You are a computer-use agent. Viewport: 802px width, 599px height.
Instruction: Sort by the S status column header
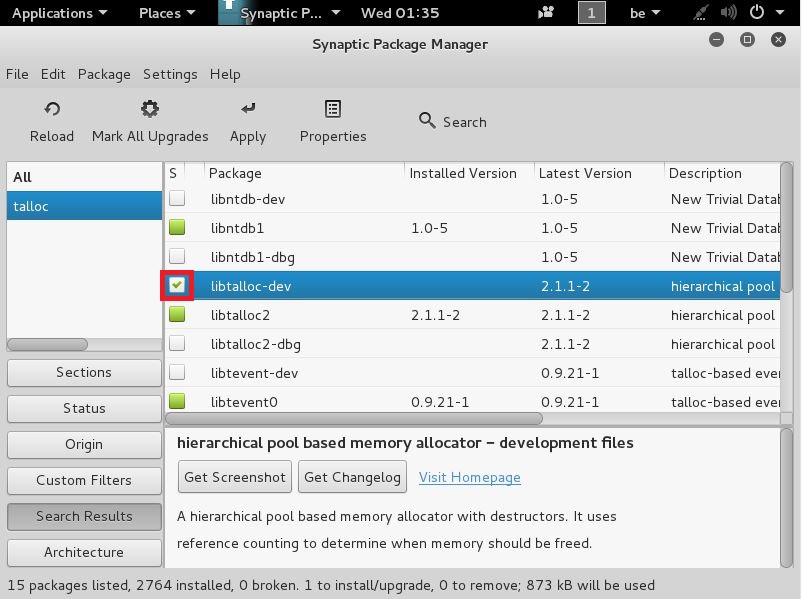(x=175, y=173)
